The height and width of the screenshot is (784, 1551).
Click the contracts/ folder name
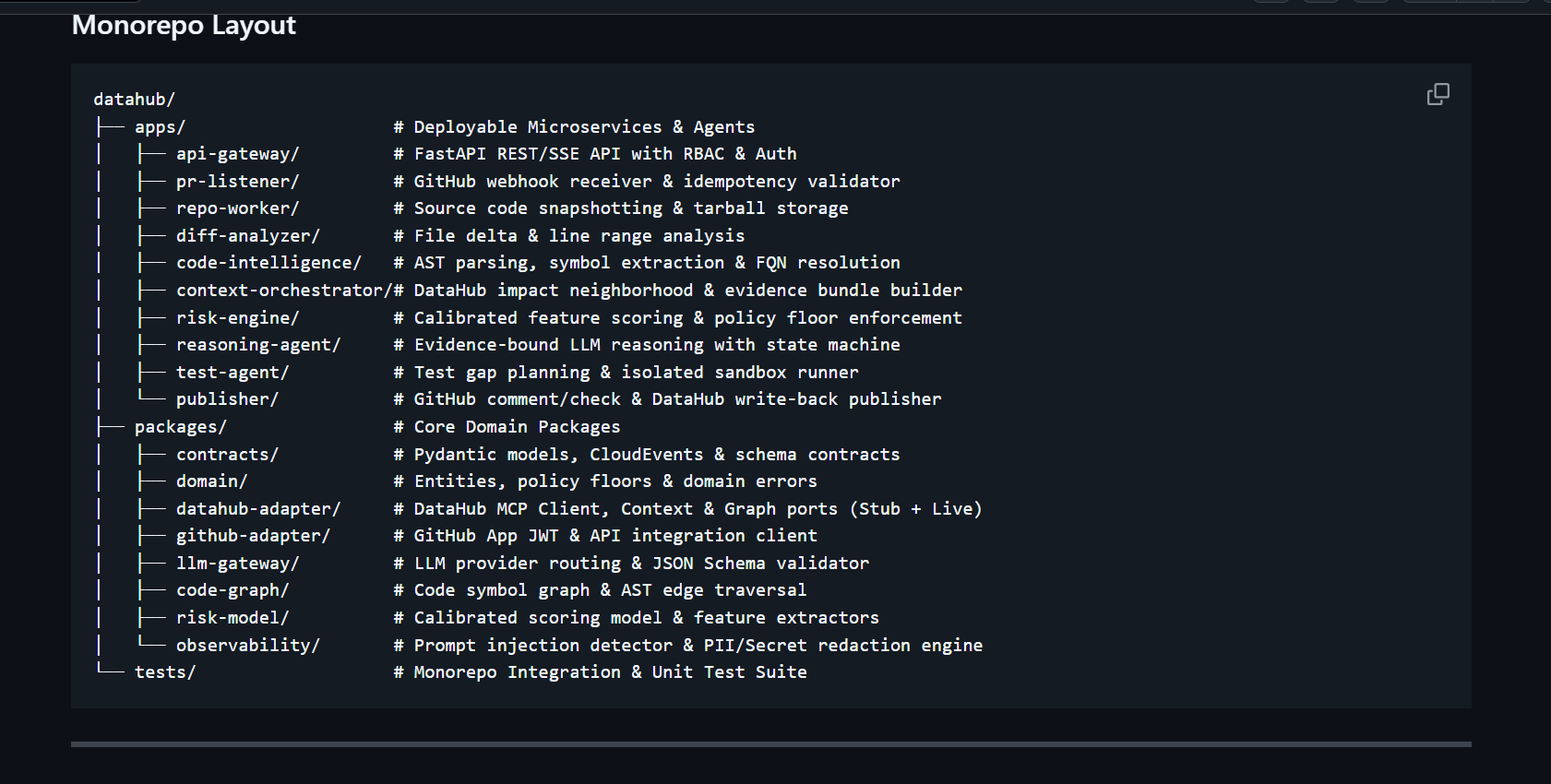pyautogui.click(x=227, y=455)
